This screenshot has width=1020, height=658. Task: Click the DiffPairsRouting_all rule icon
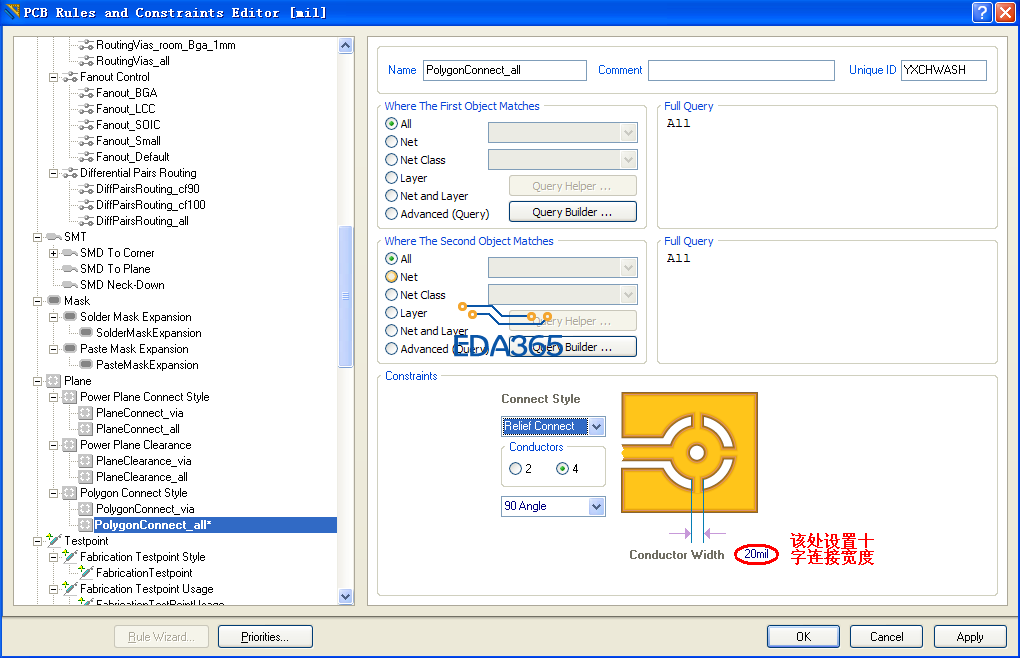tap(86, 221)
